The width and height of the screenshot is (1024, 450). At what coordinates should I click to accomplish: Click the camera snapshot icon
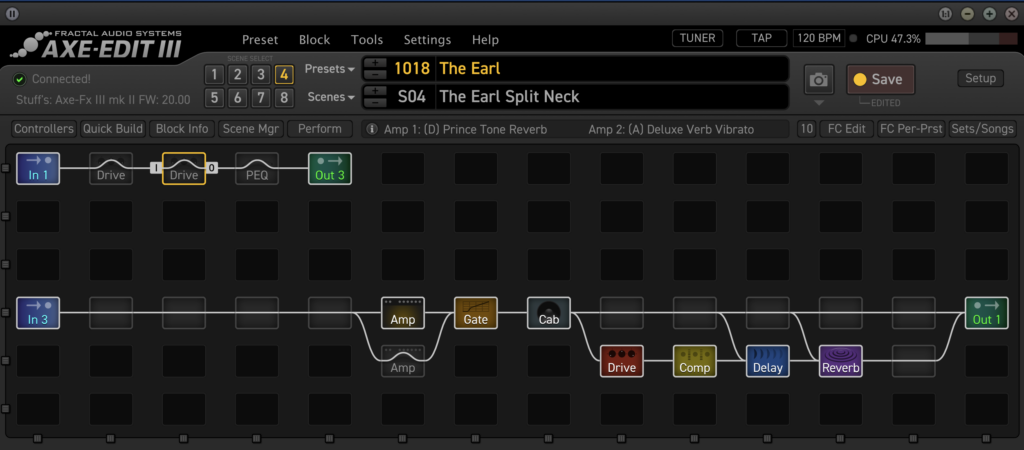pyautogui.click(x=818, y=80)
